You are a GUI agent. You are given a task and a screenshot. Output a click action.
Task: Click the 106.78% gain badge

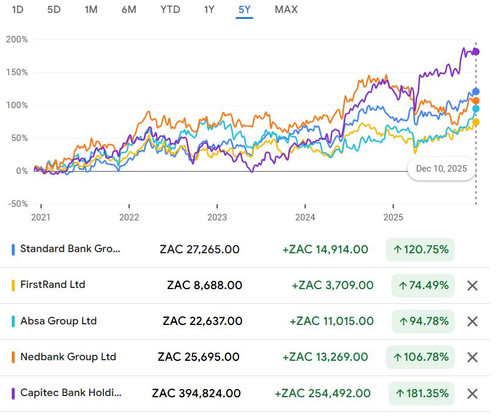point(420,357)
